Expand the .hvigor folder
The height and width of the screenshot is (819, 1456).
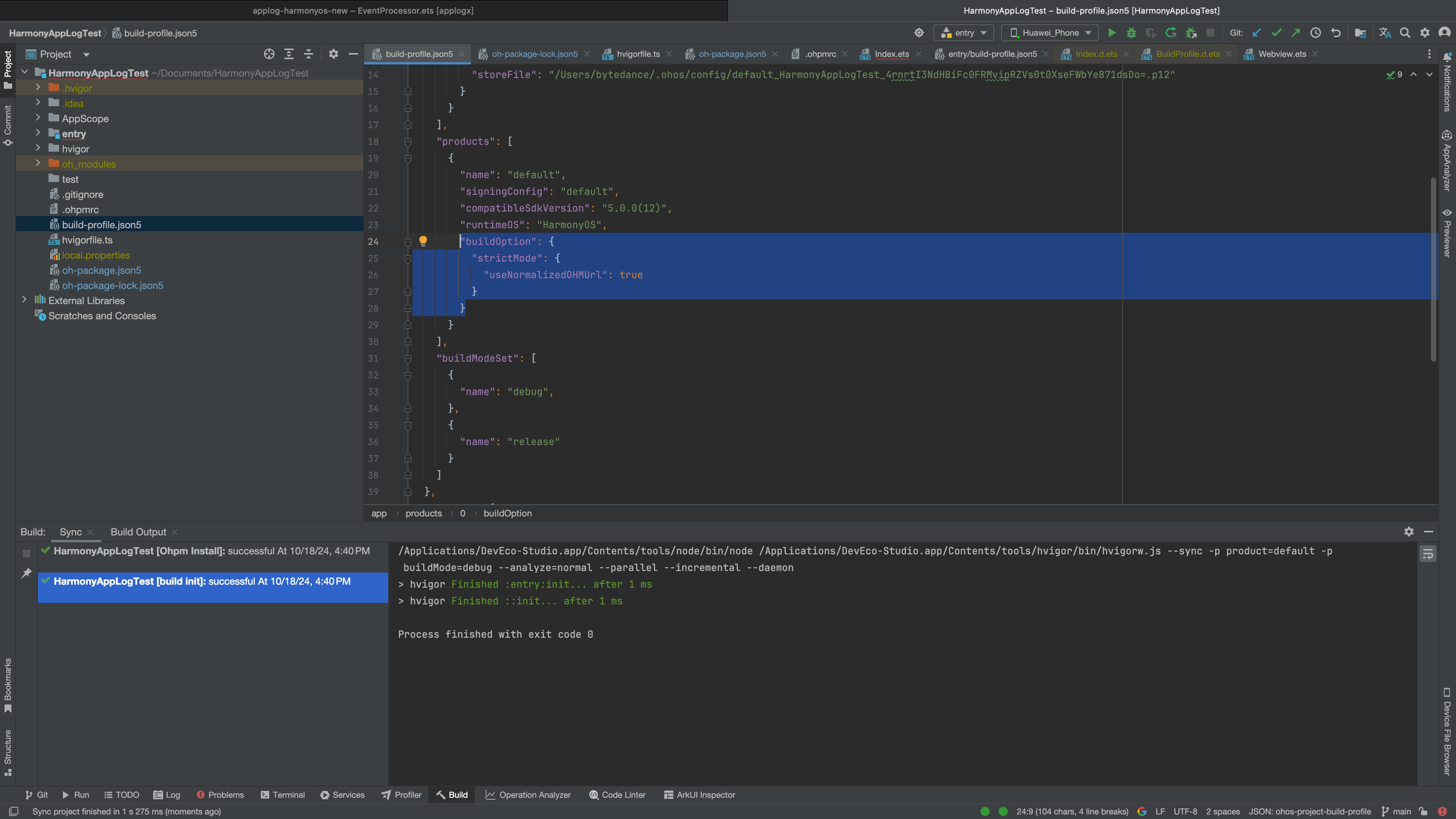[x=38, y=88]
